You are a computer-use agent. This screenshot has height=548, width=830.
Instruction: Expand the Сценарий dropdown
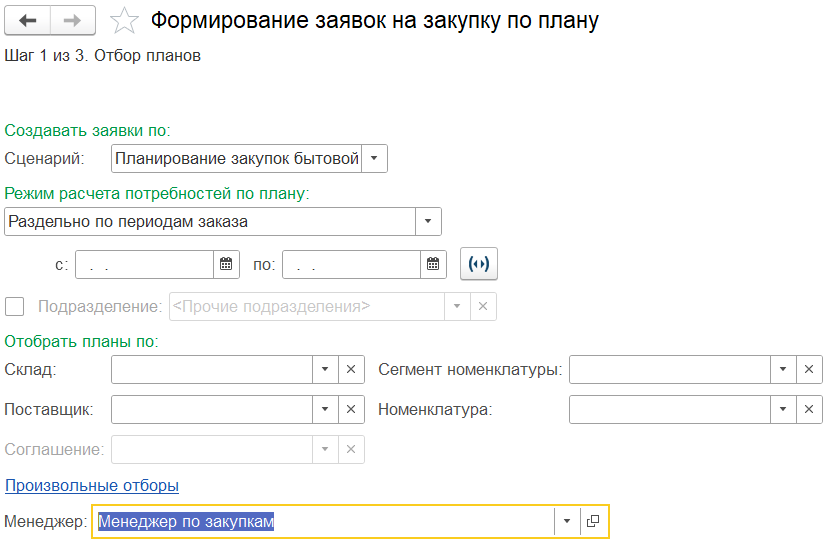tap(374, 158)
